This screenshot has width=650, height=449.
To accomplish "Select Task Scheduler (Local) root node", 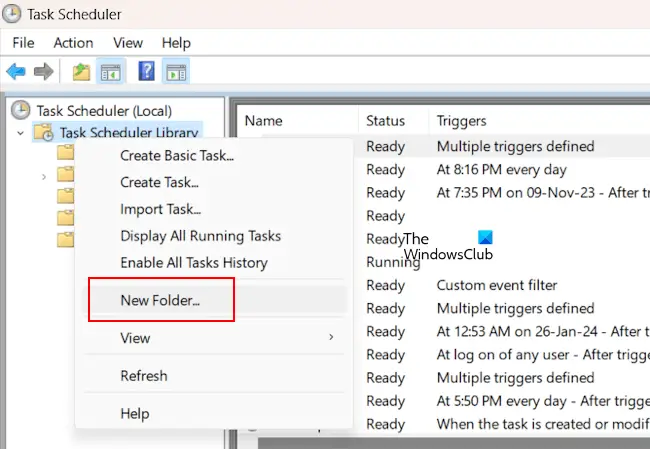I will pyautogui.click(x=104, y=110).
